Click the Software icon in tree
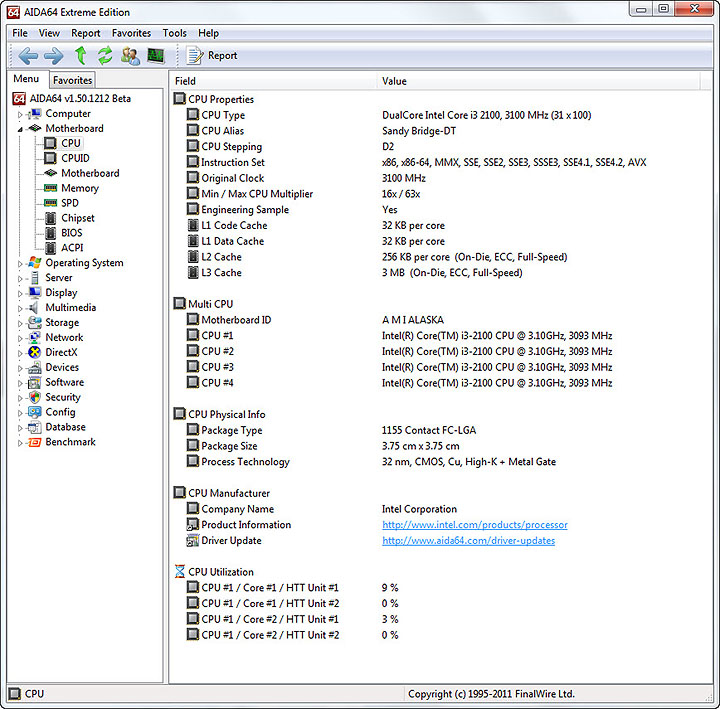This screenshot has height=709, width=720. point(34,382)
